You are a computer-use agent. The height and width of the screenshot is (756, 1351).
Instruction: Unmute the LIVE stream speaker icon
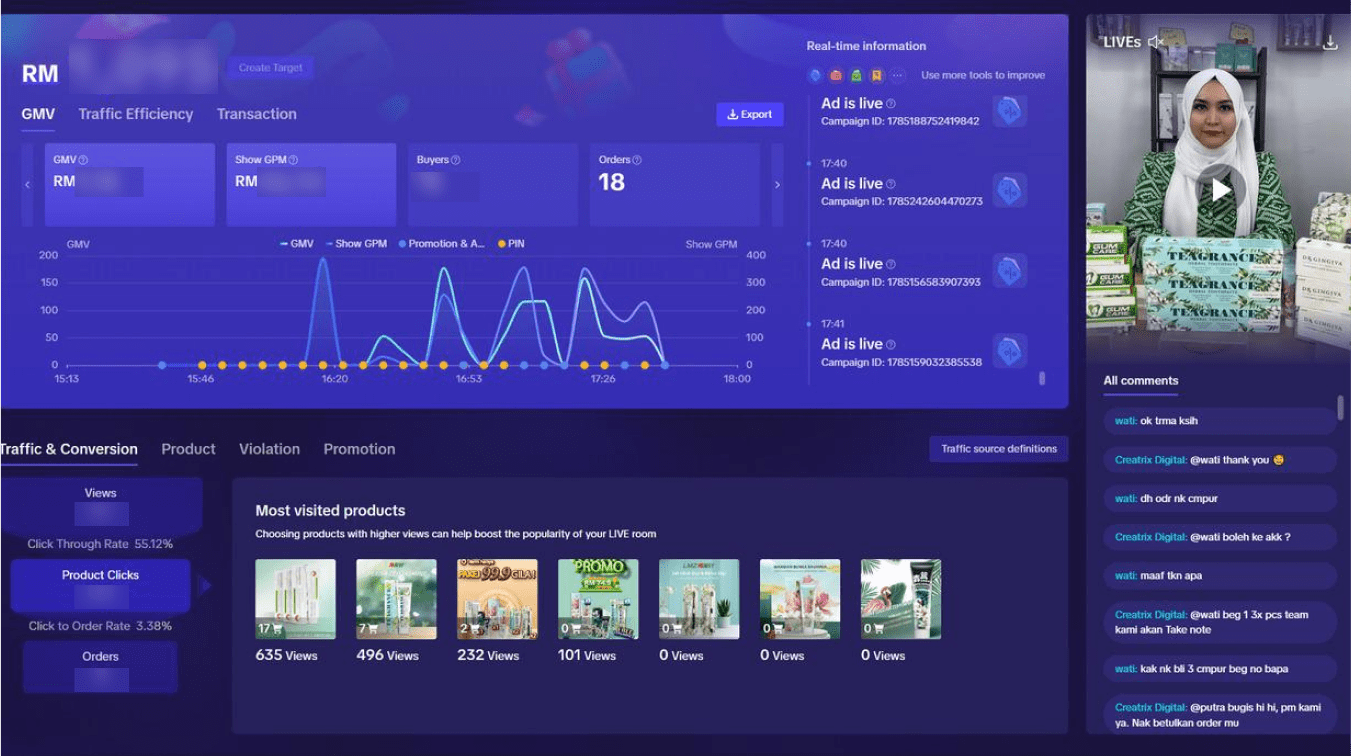pos(1156,42)
